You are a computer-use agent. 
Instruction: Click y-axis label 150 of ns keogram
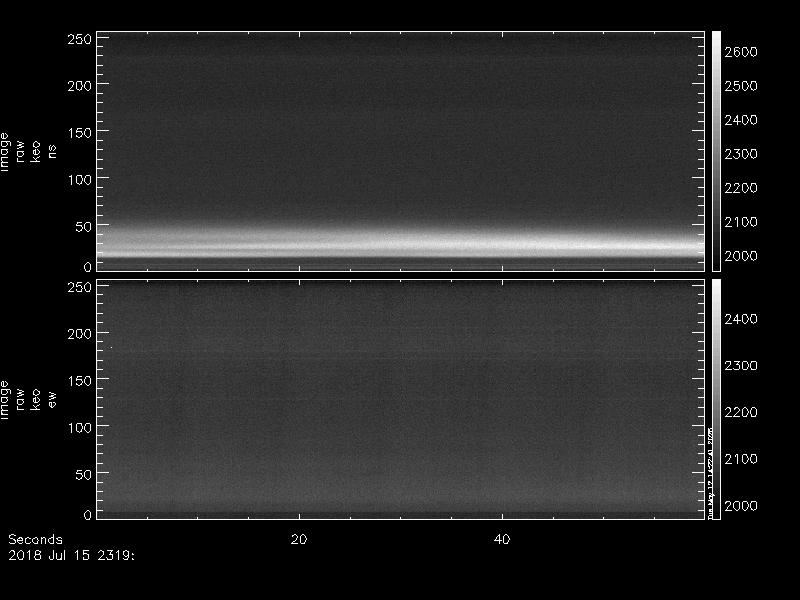pos(80,133)
